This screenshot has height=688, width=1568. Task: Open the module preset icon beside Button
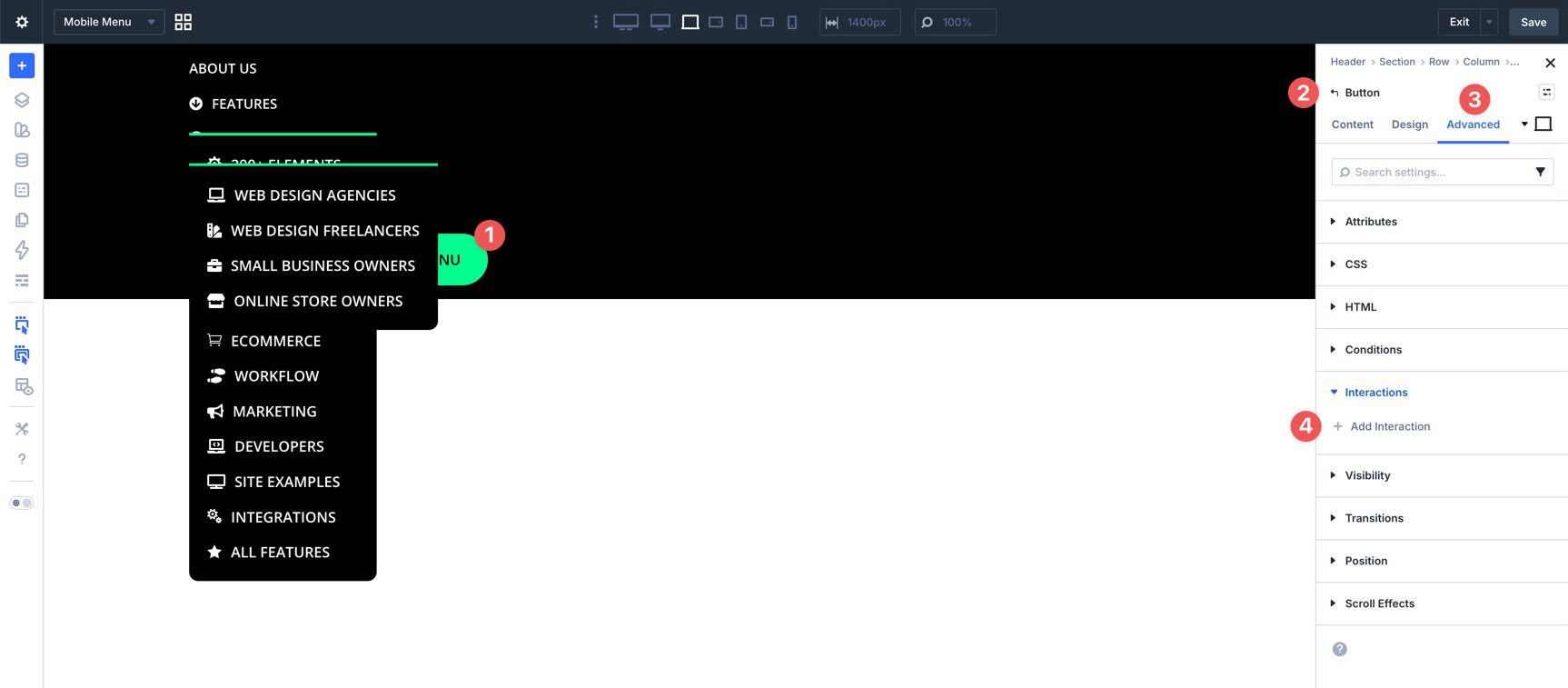click(x=1546, y=92)
